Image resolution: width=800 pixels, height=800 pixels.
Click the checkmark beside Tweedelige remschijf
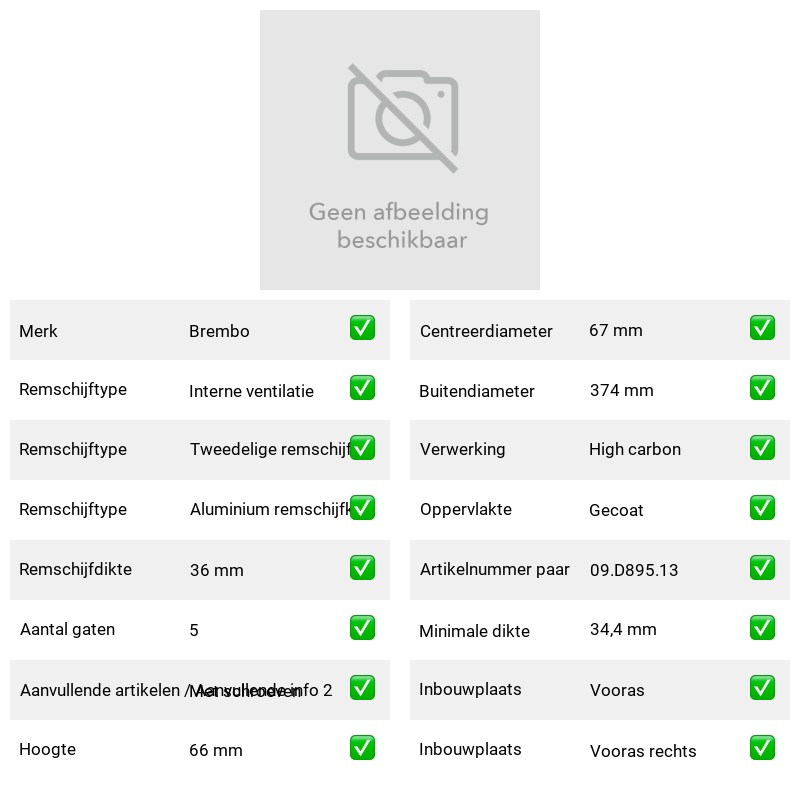[362, 447]
